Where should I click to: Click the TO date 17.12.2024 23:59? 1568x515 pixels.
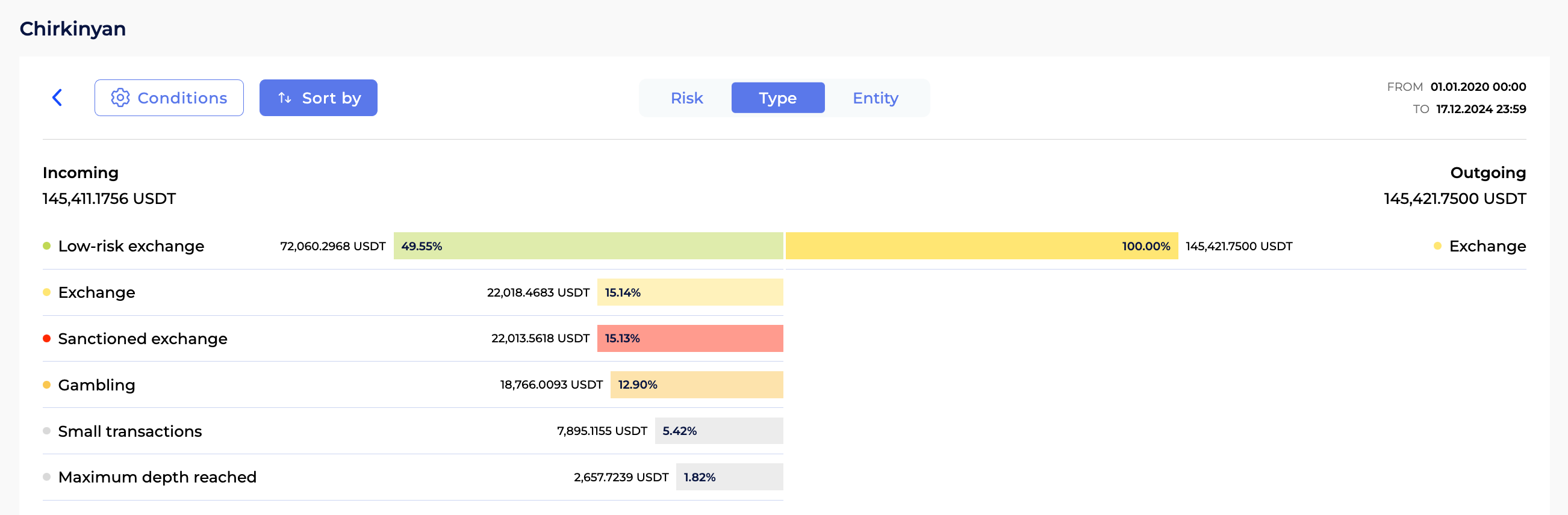[x=1480, y=109]
